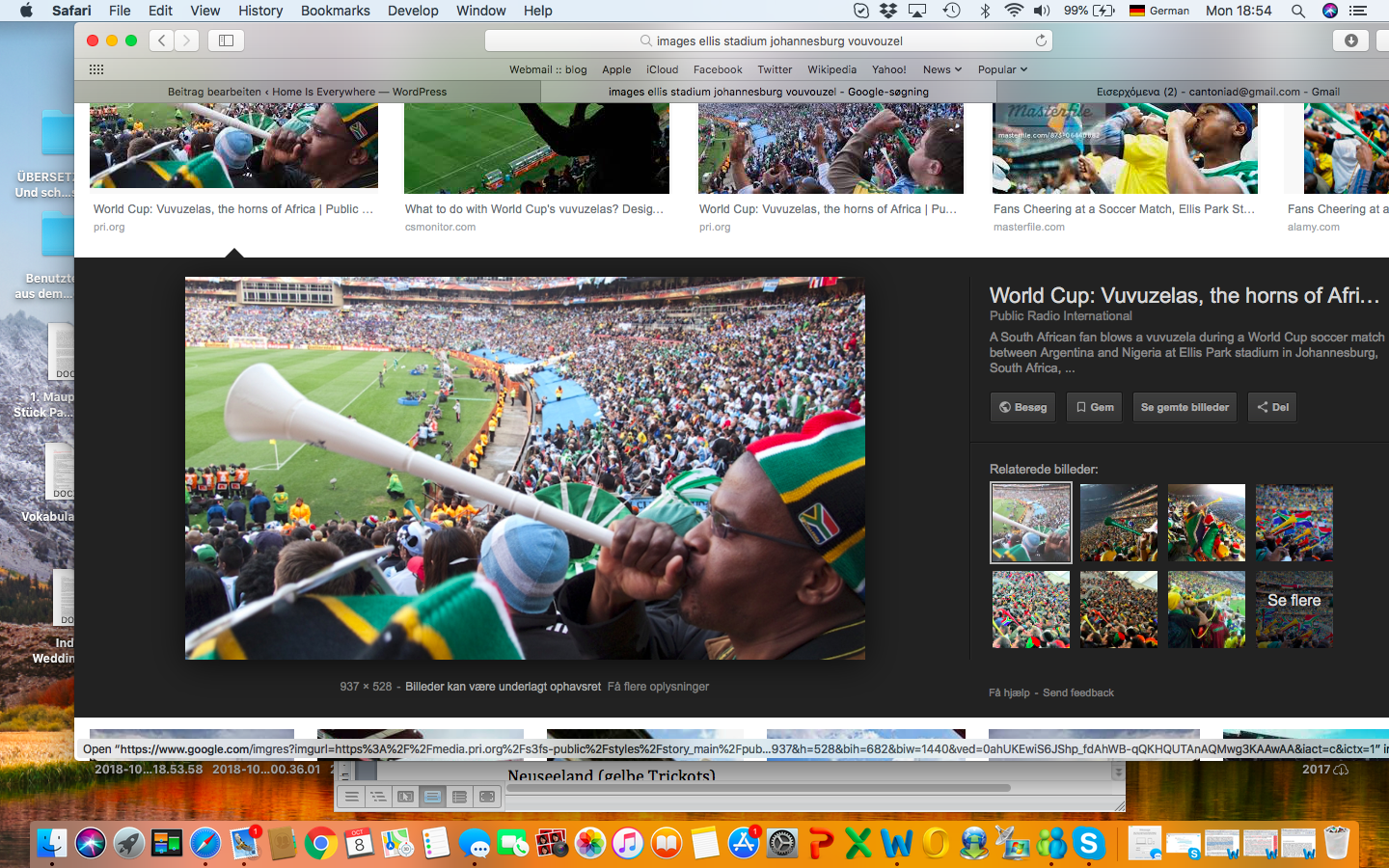Open the Wikipedia bookmark
Viewport: 1389px width, 868px height.
[x=831, y=69]
